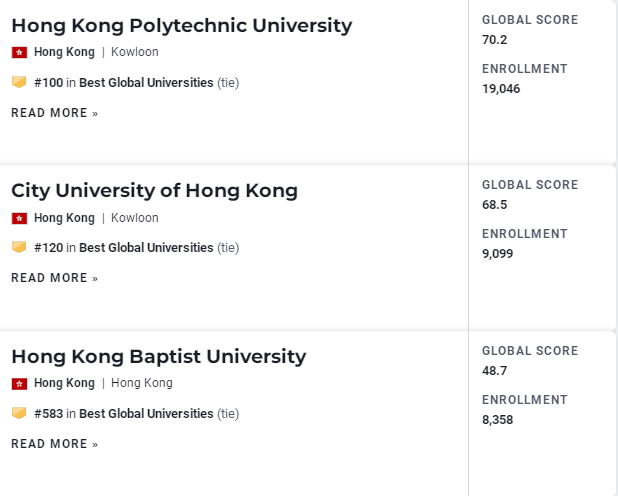Select the 19,046 enrollment figure
This screenshot has width=618, height=496.
(x=501, y=89)
